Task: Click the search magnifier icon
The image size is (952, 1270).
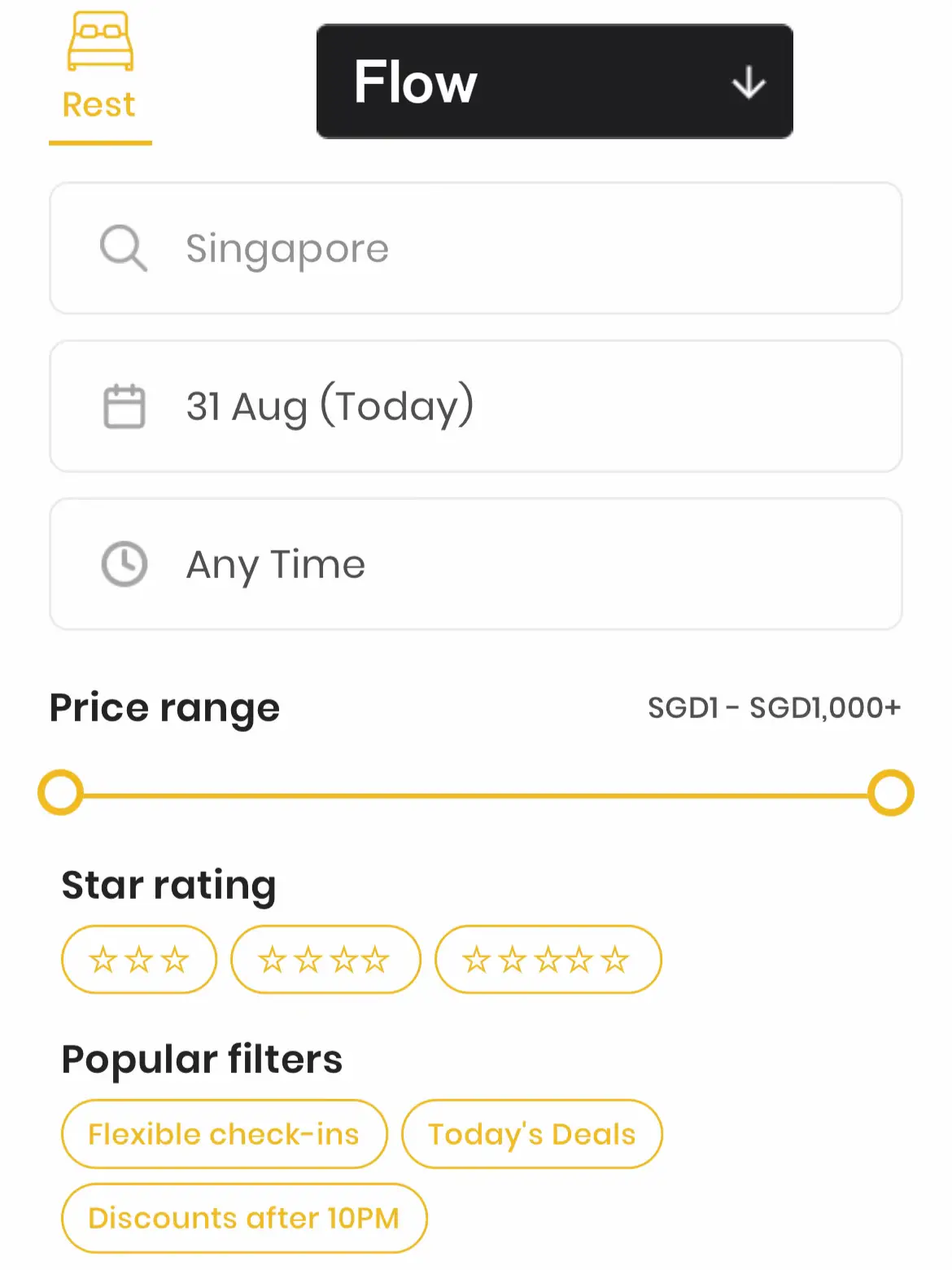Action: click(x=124, y=247)
